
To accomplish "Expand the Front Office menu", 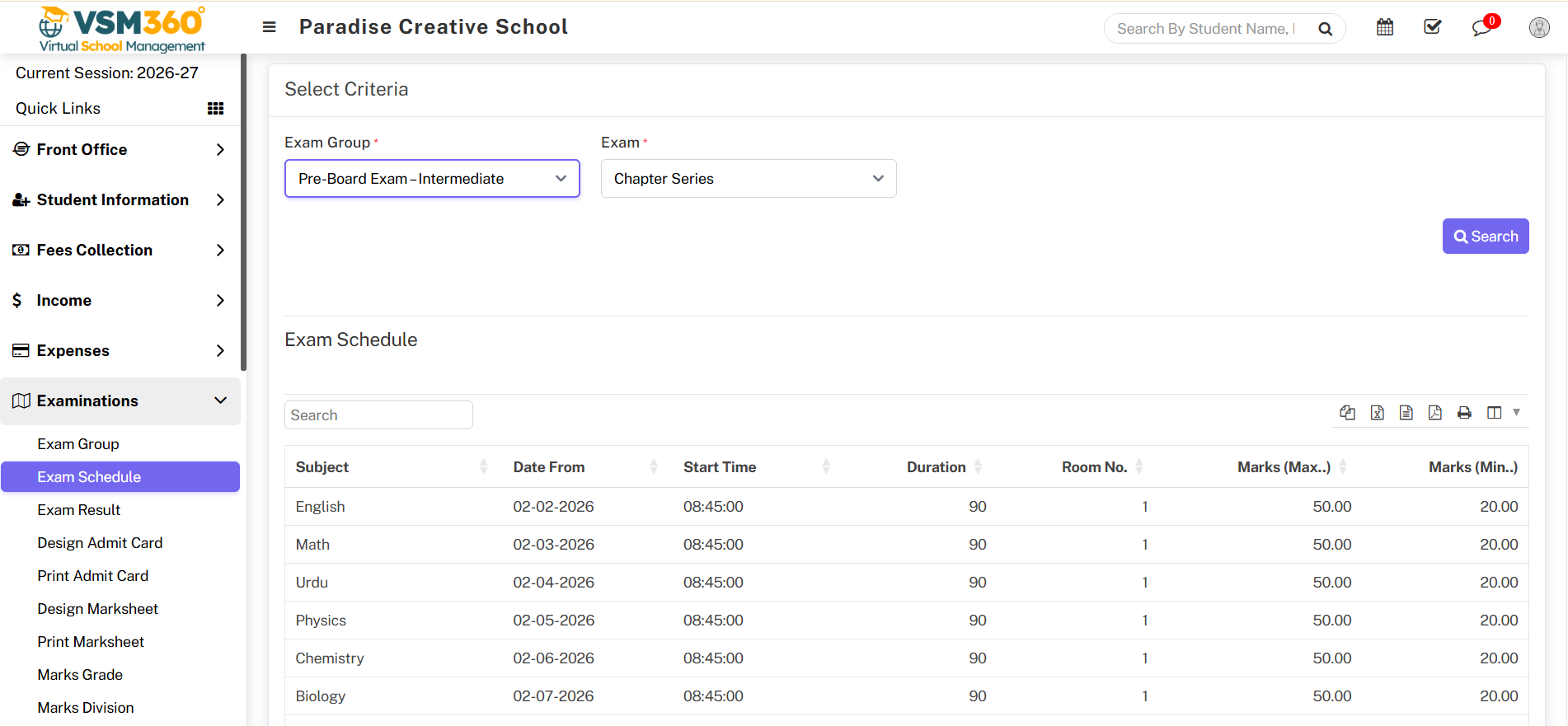I will 120,149.
